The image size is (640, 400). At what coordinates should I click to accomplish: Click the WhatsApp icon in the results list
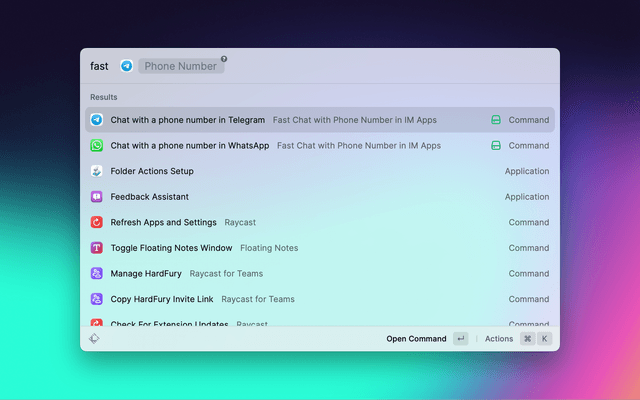click(x=97, y=146)
